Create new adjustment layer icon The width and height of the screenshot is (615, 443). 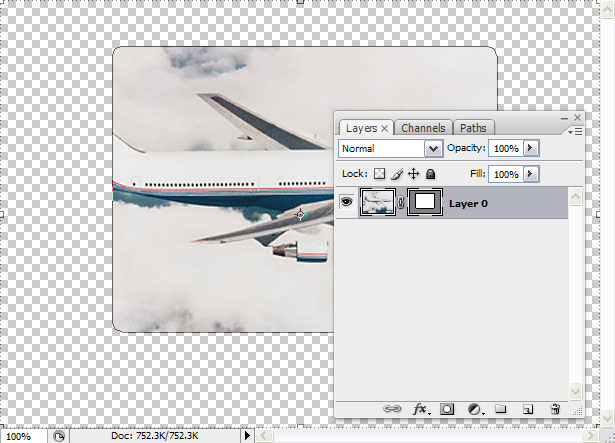(x=474, y=409)
